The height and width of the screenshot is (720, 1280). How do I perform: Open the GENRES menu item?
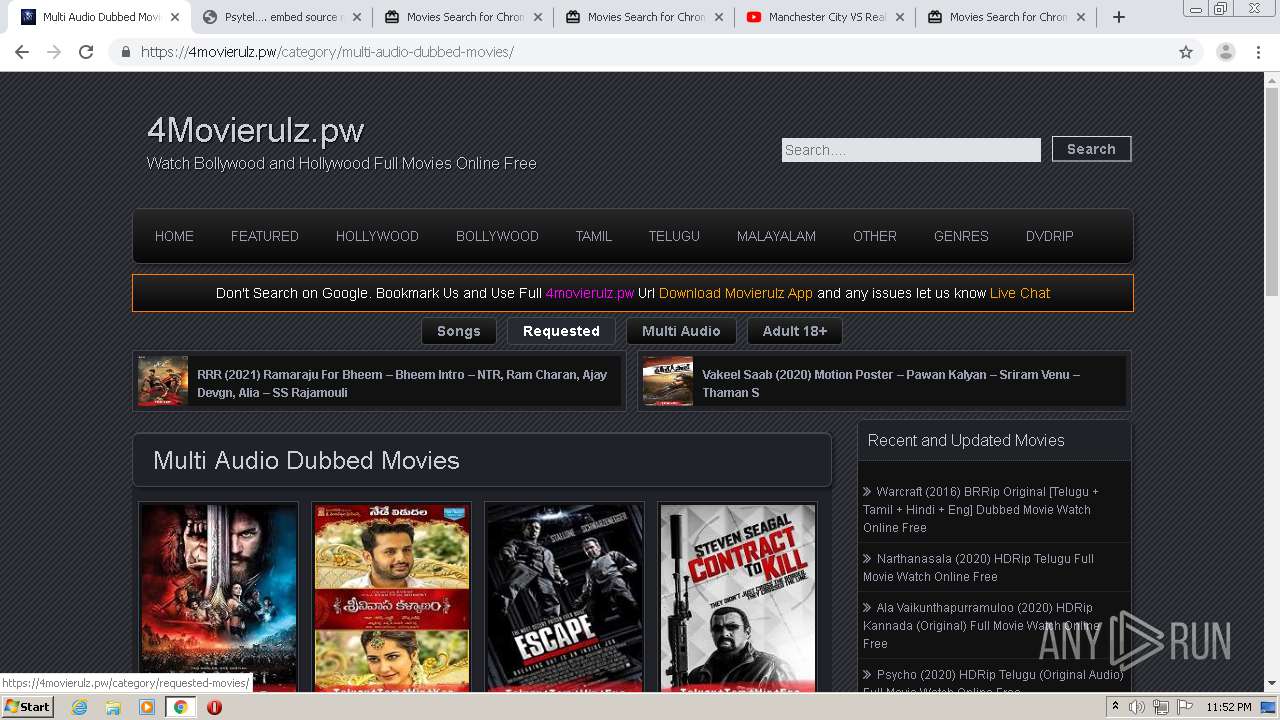[961, 236]
